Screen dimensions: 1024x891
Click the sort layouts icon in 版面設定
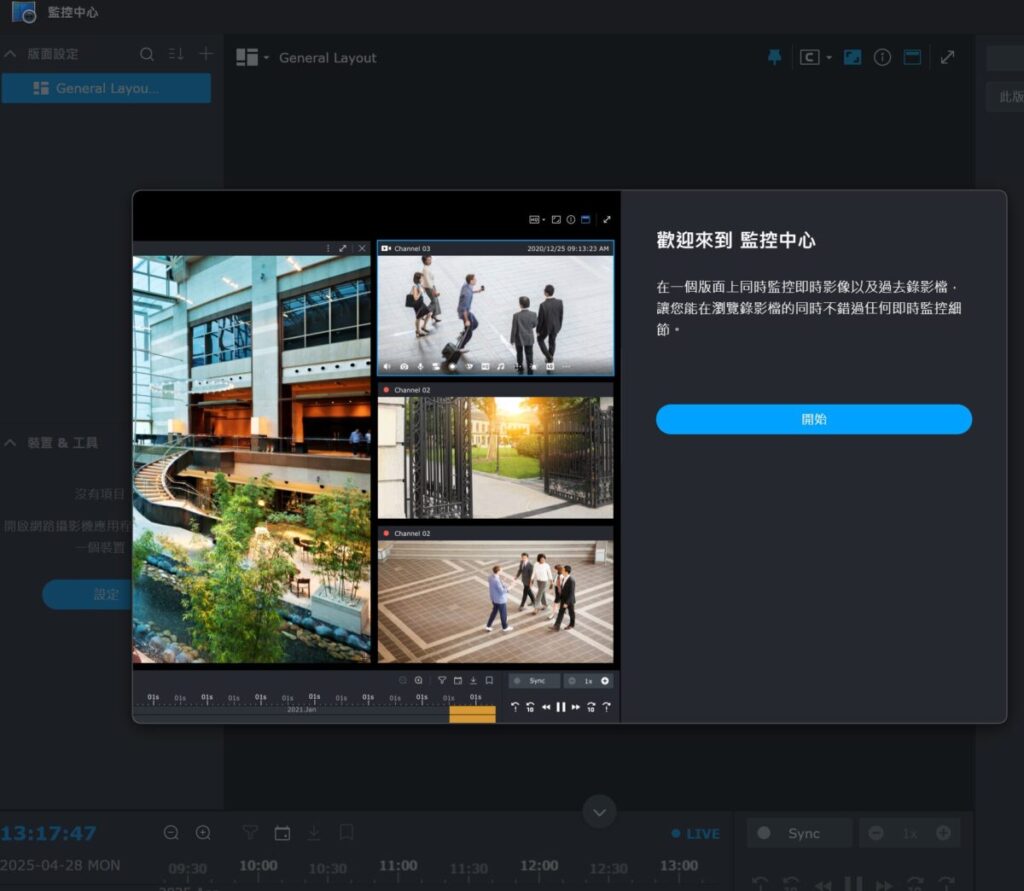coord(176,54)
